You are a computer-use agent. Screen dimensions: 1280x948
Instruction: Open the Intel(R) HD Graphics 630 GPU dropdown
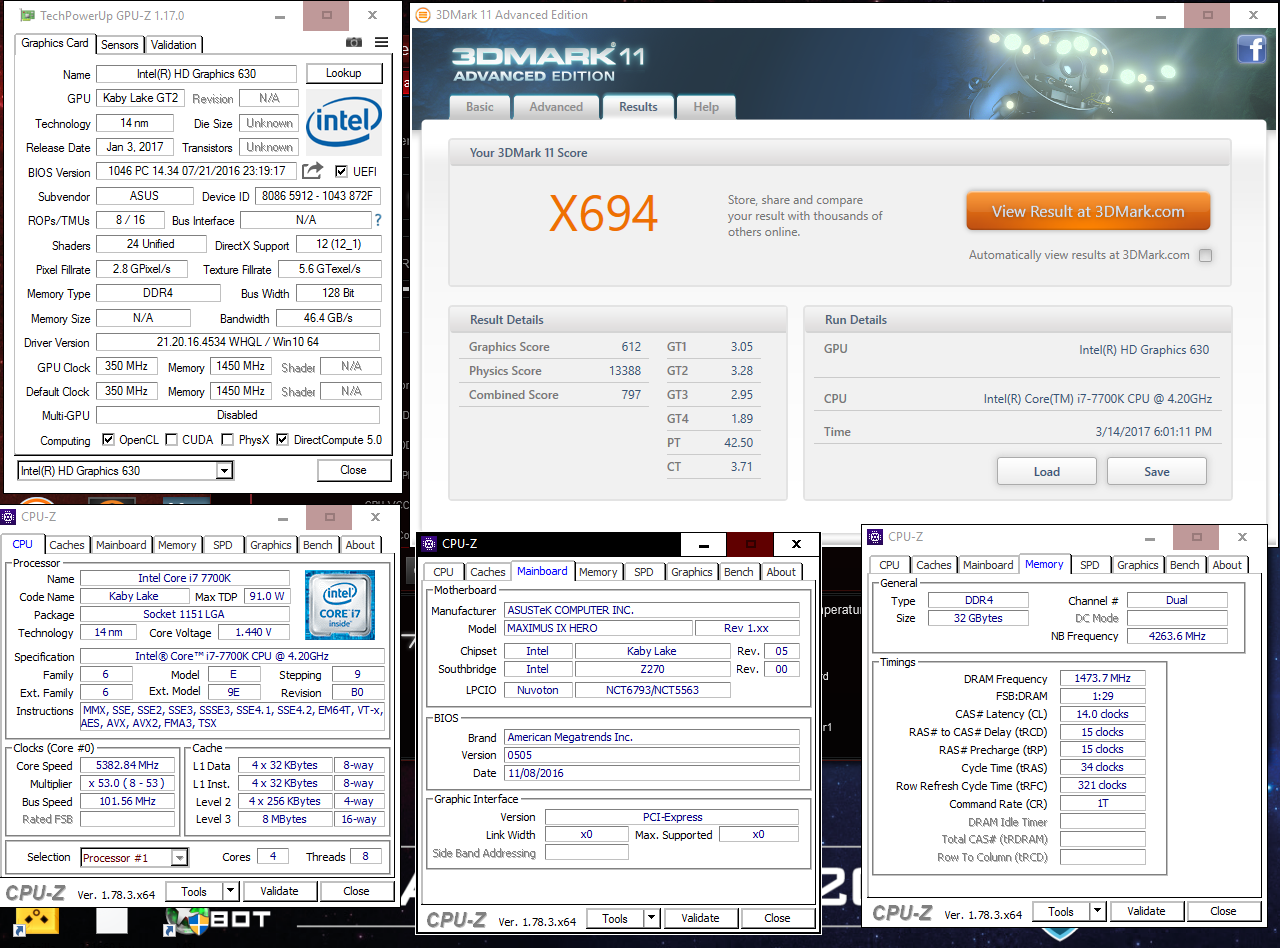tap(125, 470)
